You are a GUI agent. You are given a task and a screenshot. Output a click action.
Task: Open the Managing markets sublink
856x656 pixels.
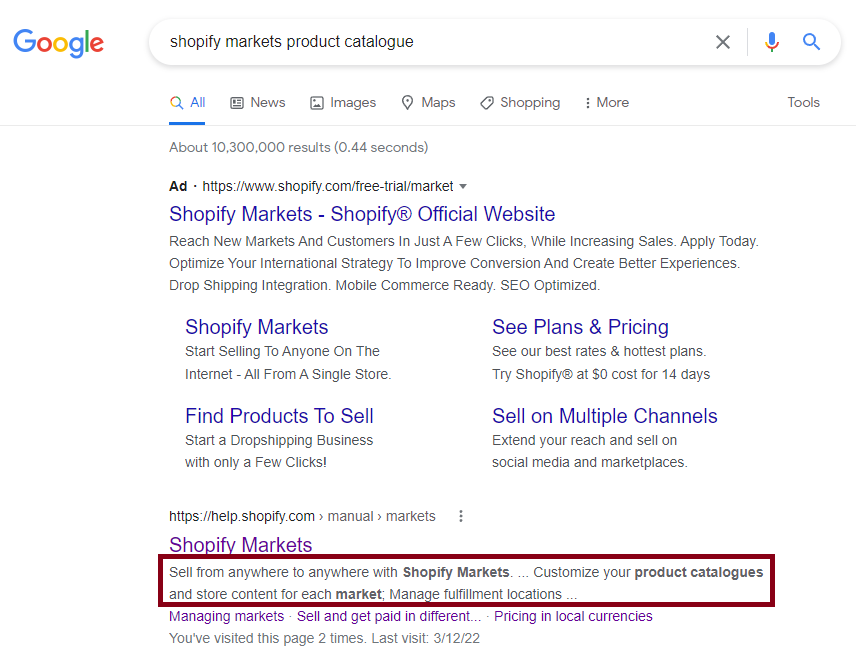226,616
